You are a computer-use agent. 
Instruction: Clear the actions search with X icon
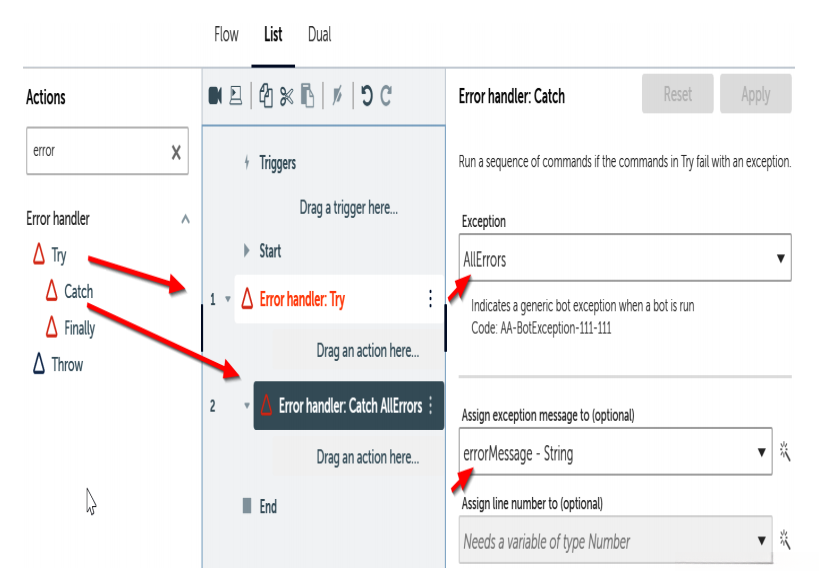click(176, 152)
